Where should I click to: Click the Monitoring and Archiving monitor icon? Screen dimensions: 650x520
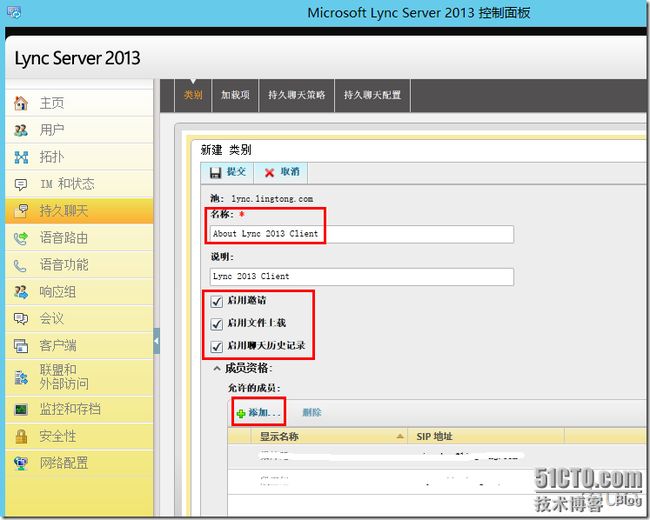point(21,409)
